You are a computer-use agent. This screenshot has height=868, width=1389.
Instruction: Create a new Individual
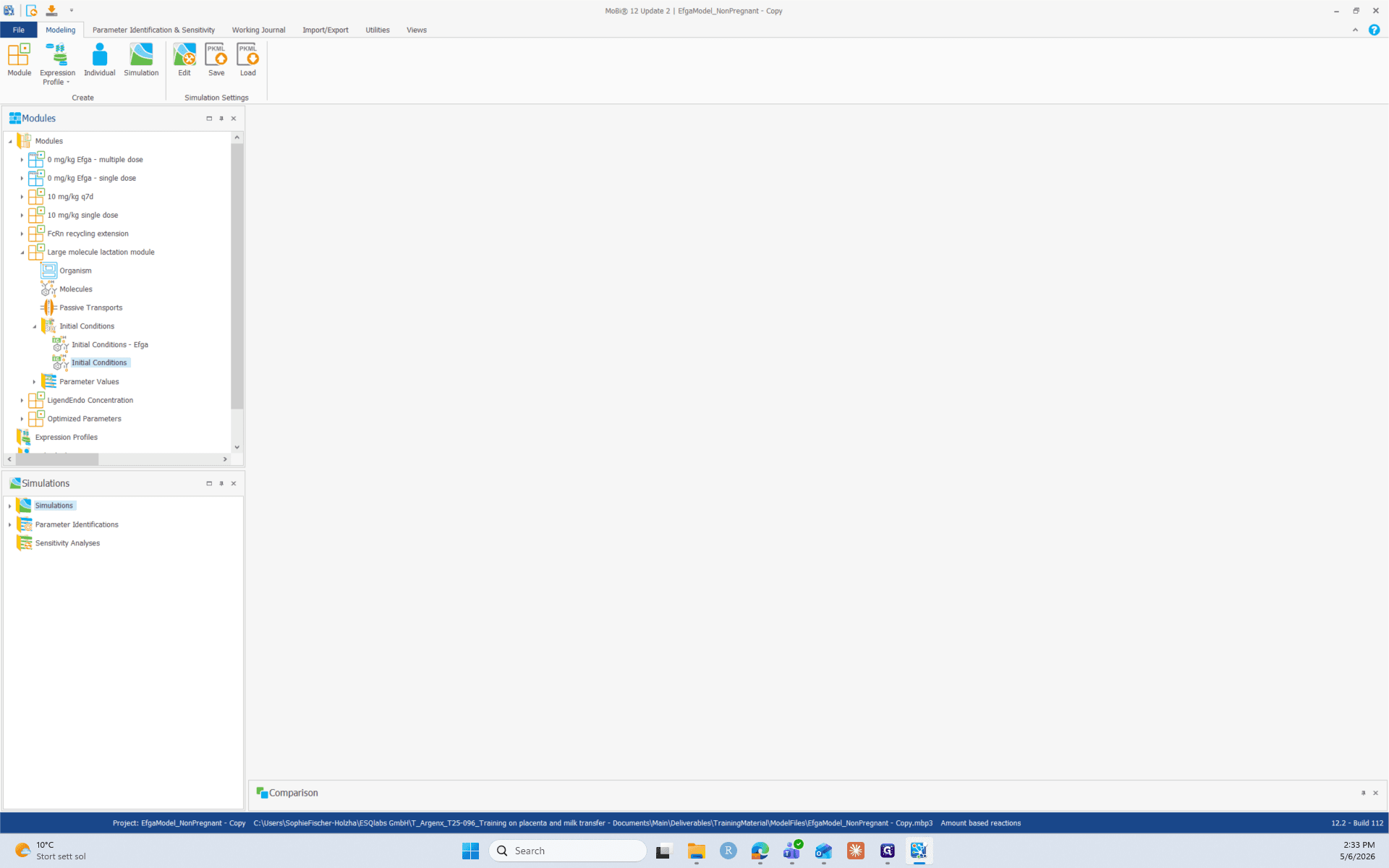click(x=99, y=60)
